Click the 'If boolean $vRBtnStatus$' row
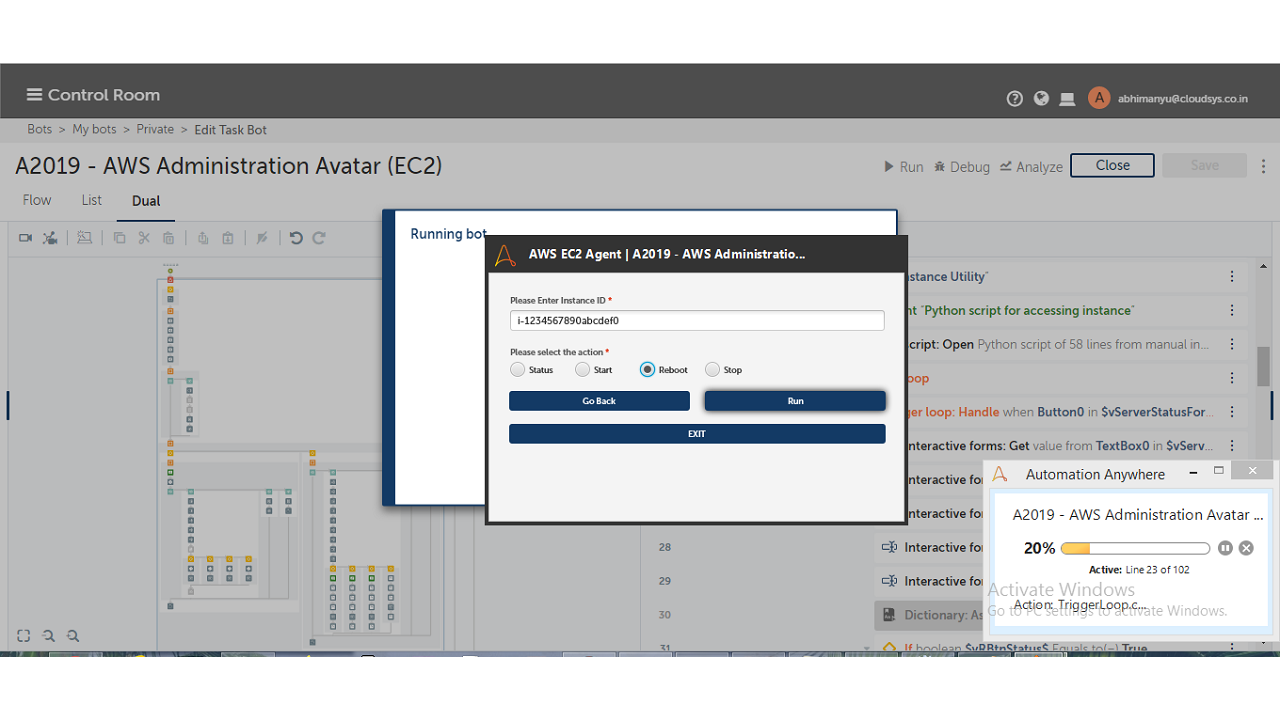The height and width of the screenshot is (720, 1280). 1062,648
